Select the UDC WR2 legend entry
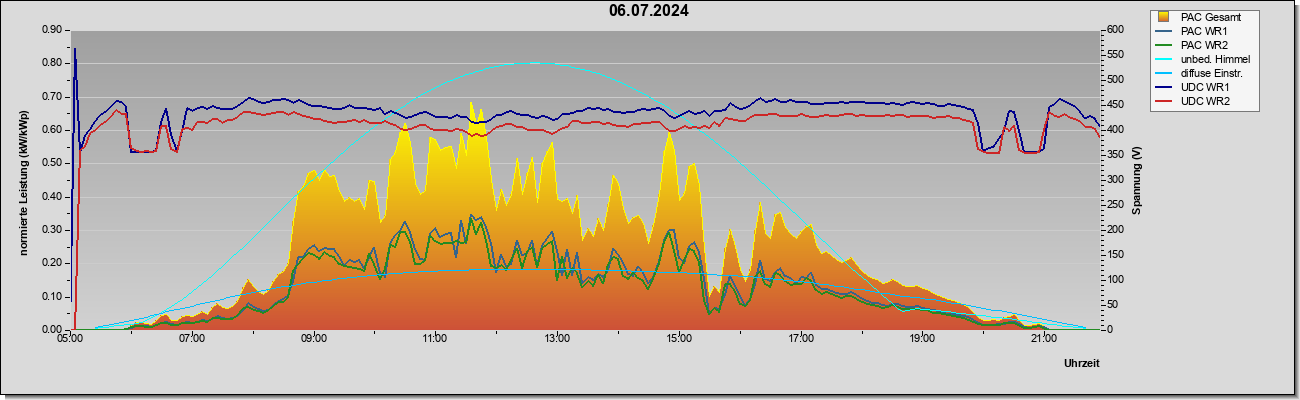 click(x=1195, y=101)
